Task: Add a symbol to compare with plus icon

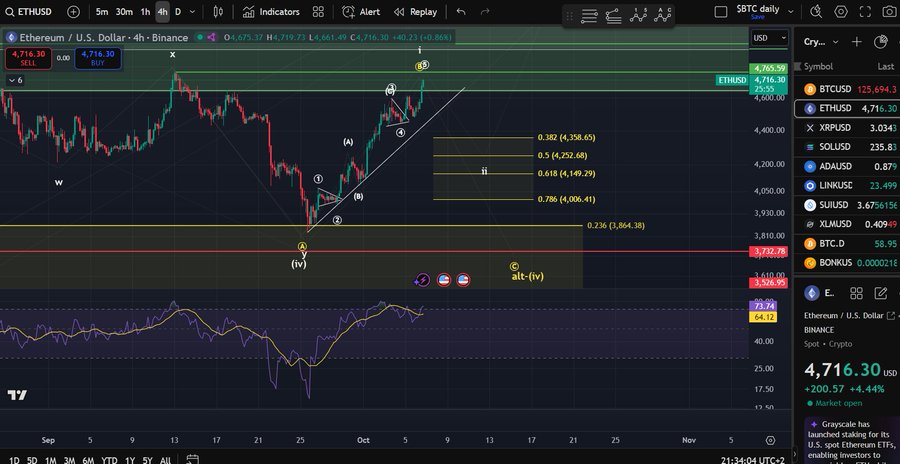Action: pyautogui.click(x=73, y=11)
